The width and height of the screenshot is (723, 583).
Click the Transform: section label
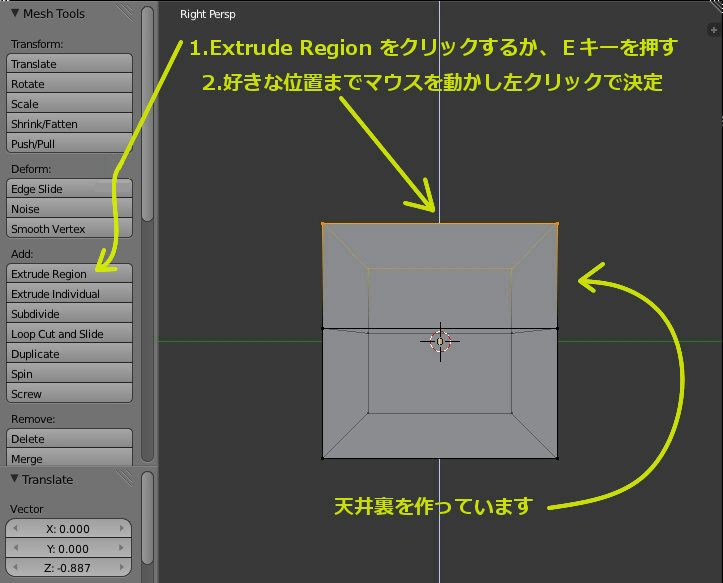[x=37, y=44]
